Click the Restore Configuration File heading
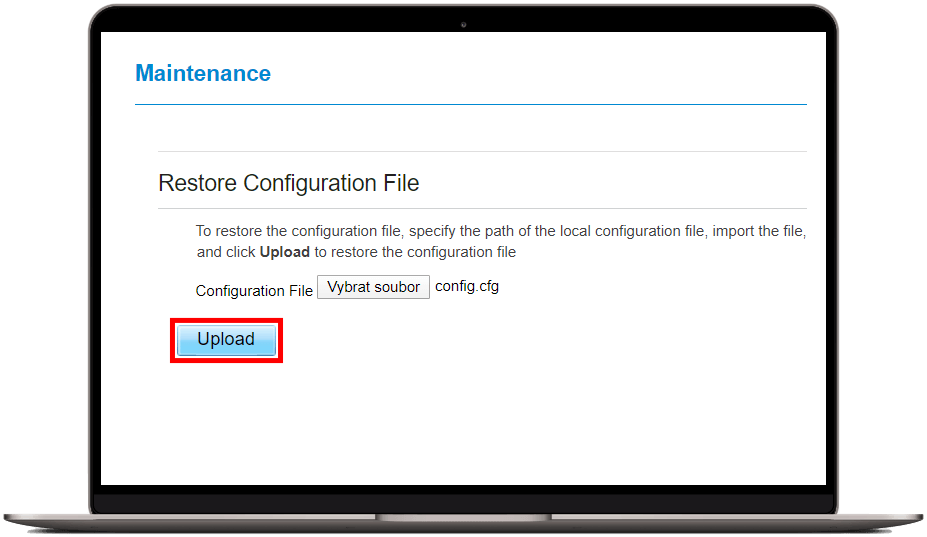The height and width of the screenshot is (537, 927). (289, 183)
